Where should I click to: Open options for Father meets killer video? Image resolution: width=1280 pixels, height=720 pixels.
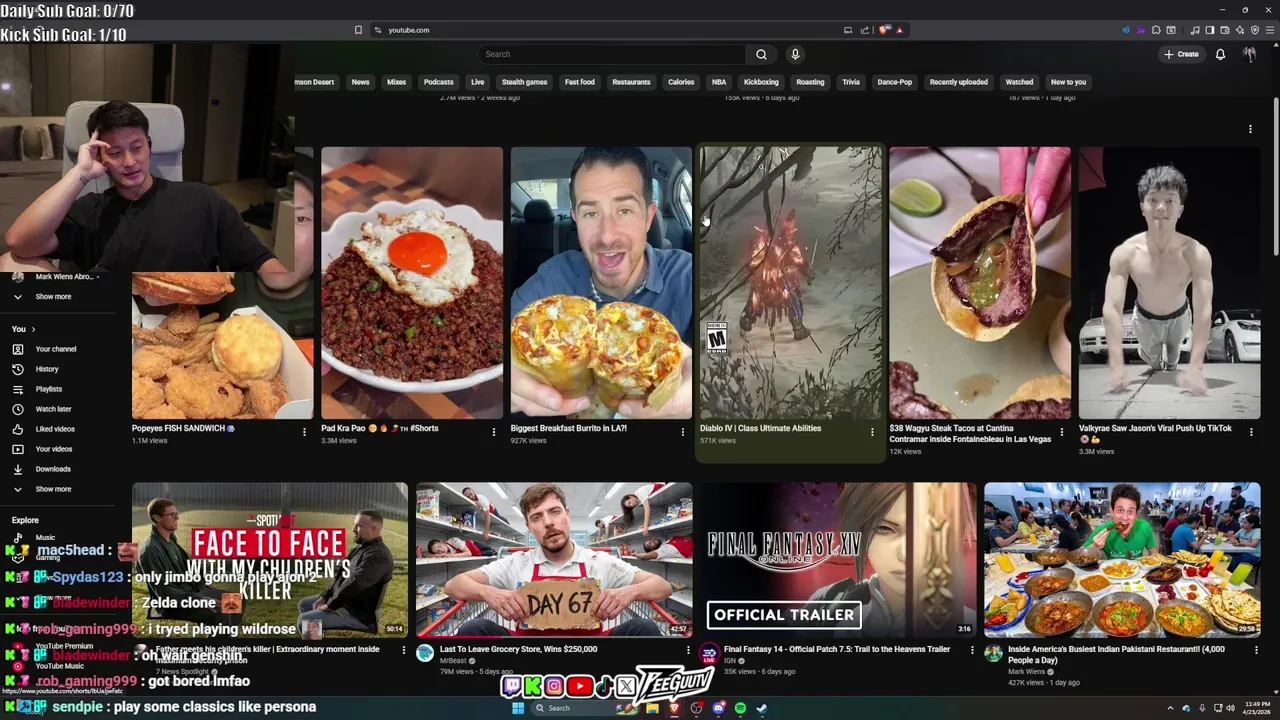pos(404,650)
